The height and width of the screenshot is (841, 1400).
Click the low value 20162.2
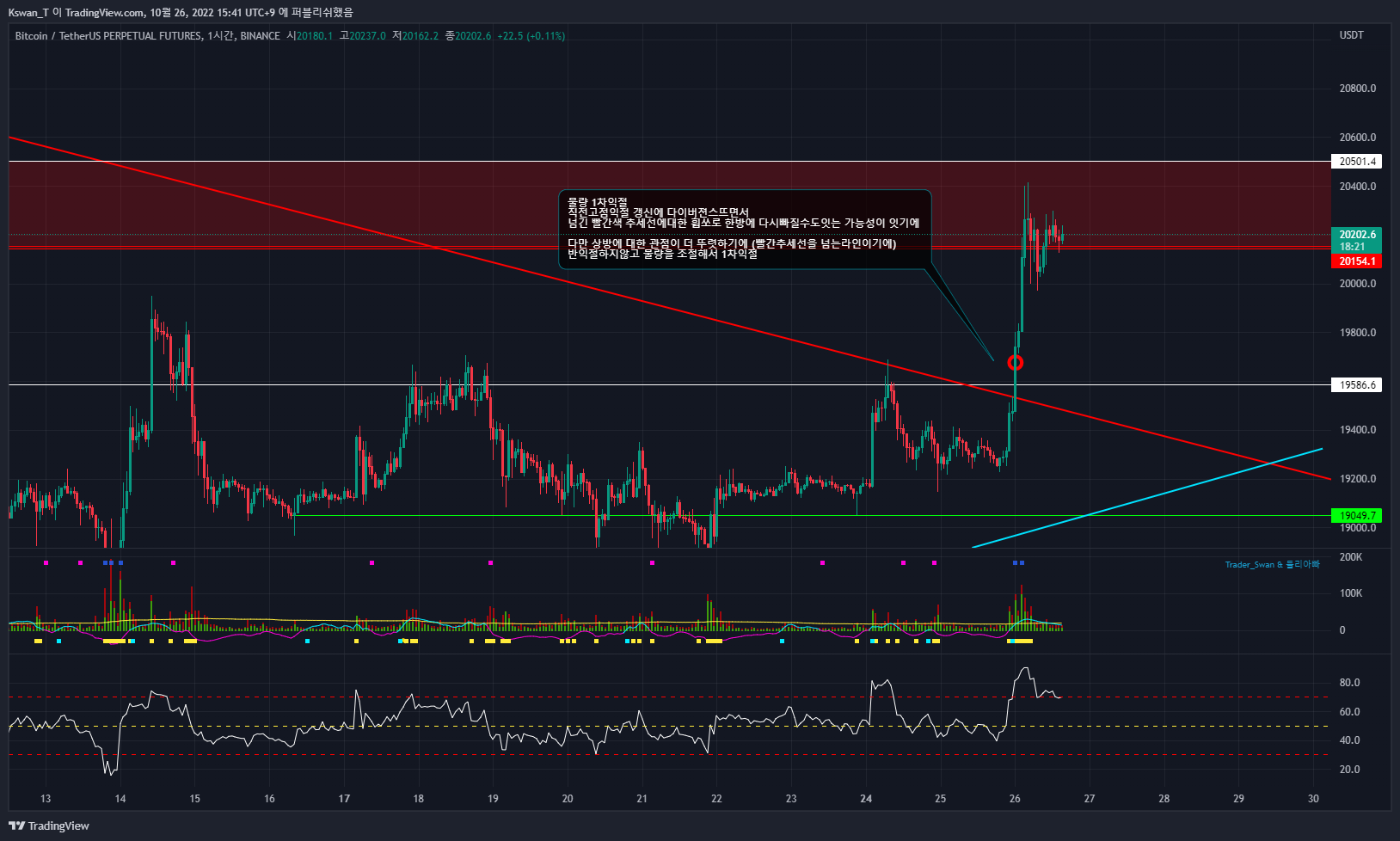pos(421,36)
